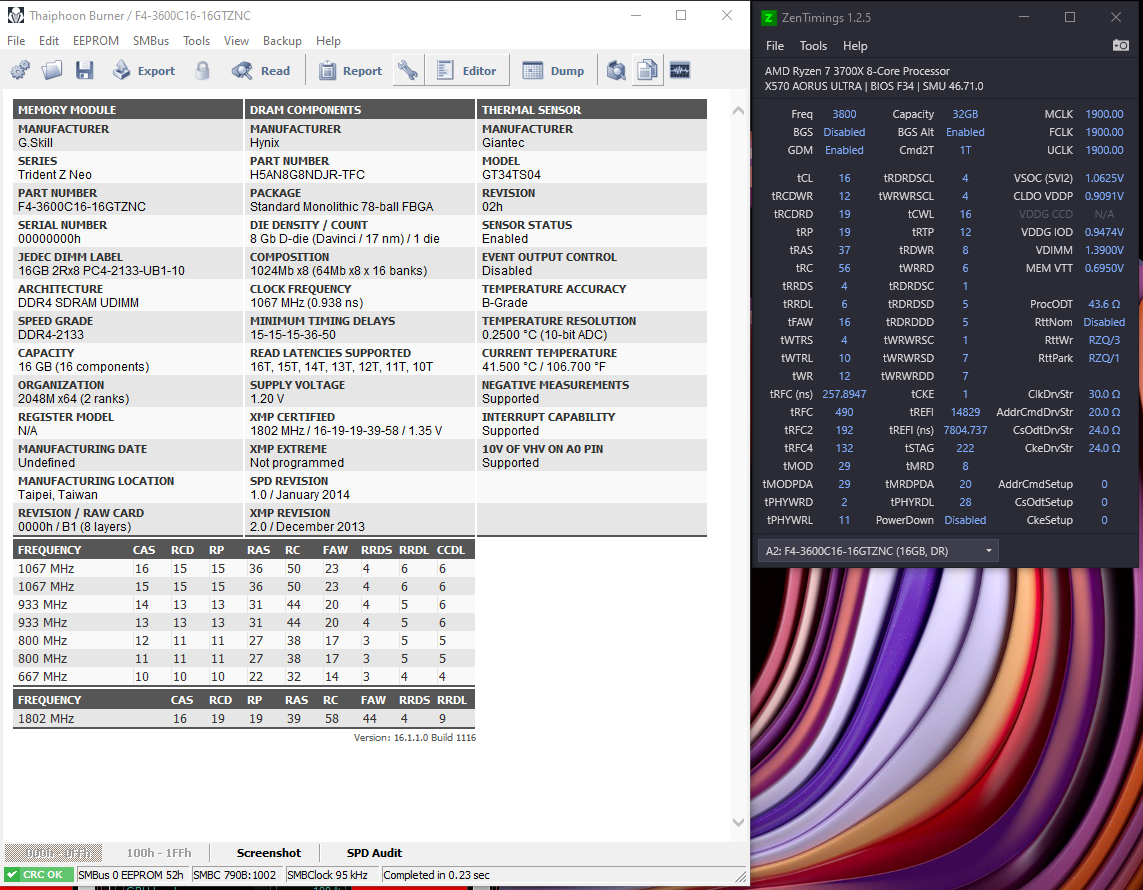Viewport: 1143px width, 890px height.
Task: Click the Export toolbar button
Action: point(144,71)
